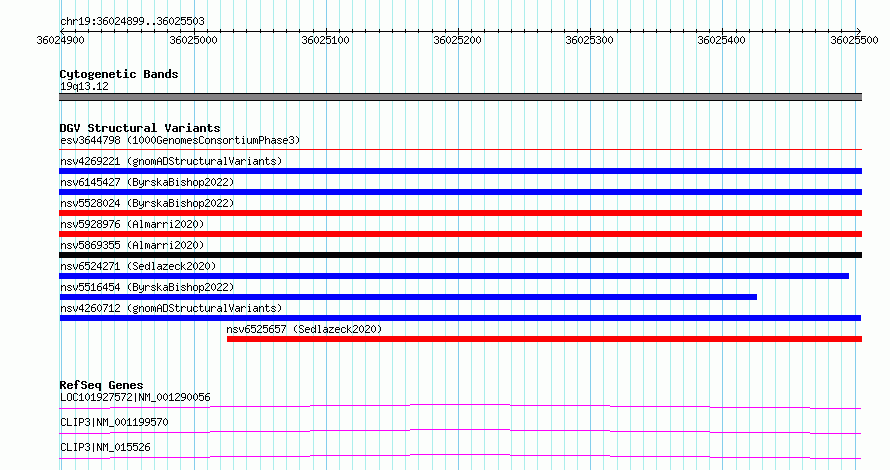Click the blue nsv6524271 variant bar
Screen dimensions: 890x470
[x=454, y=276]
